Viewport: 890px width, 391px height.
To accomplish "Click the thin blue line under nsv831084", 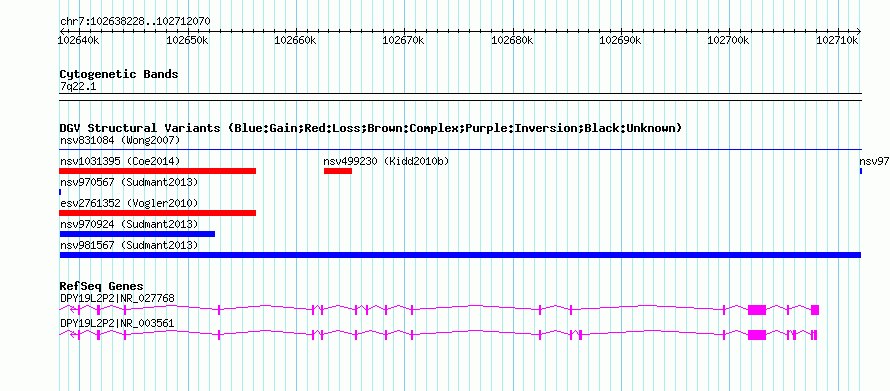I will coord(460,150).
